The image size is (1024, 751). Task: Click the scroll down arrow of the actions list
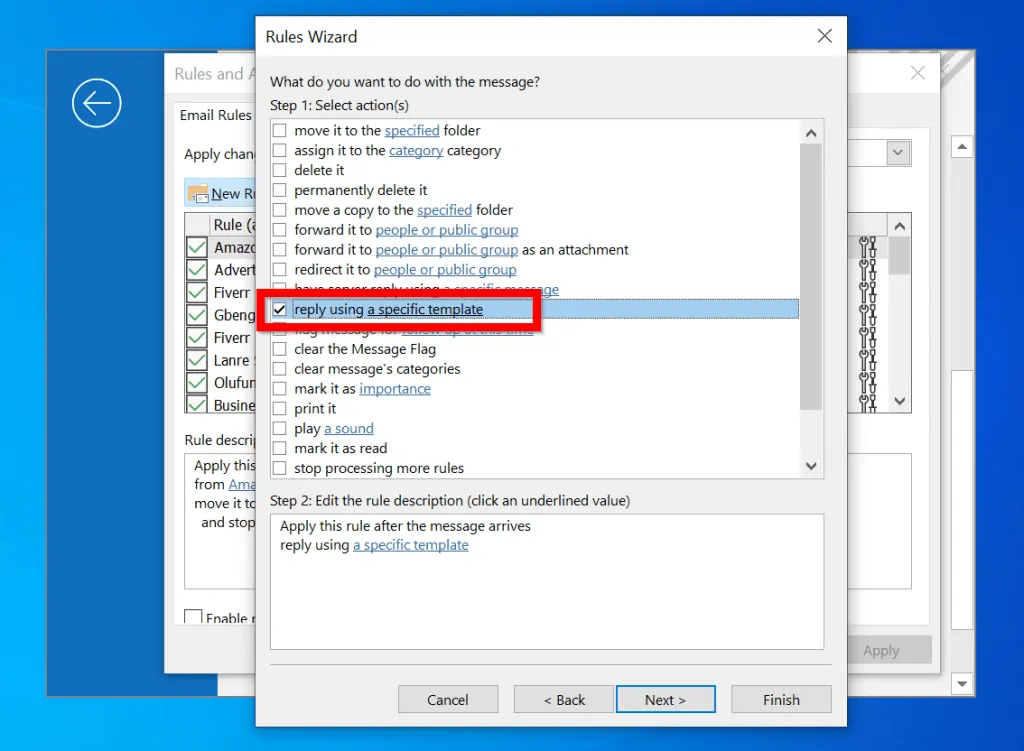tap(811, 466)
